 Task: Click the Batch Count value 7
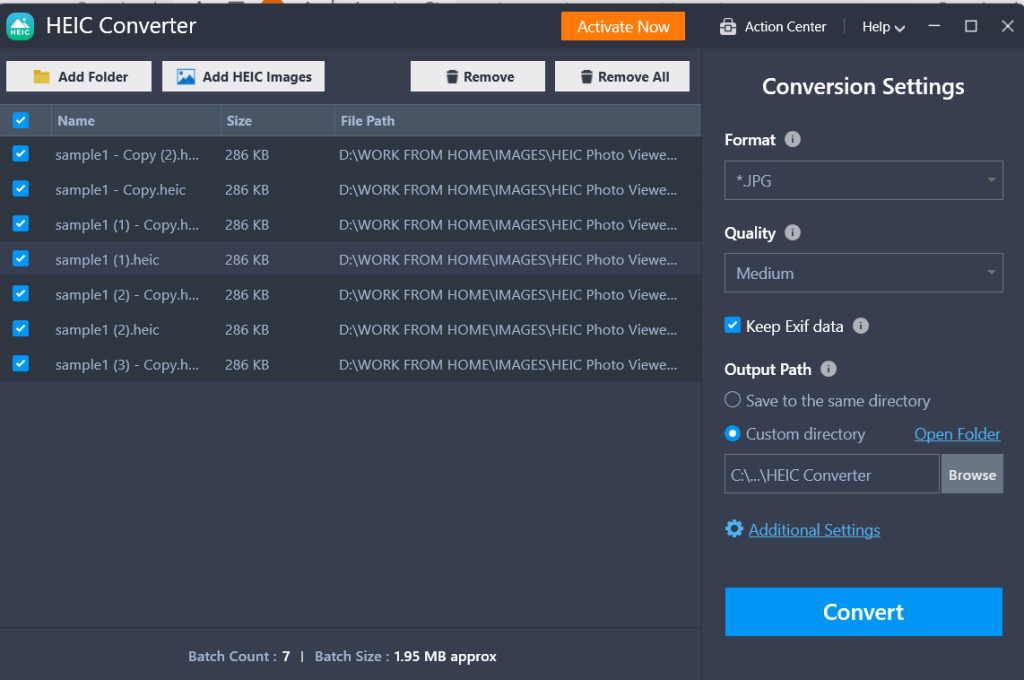click(286, 656)
